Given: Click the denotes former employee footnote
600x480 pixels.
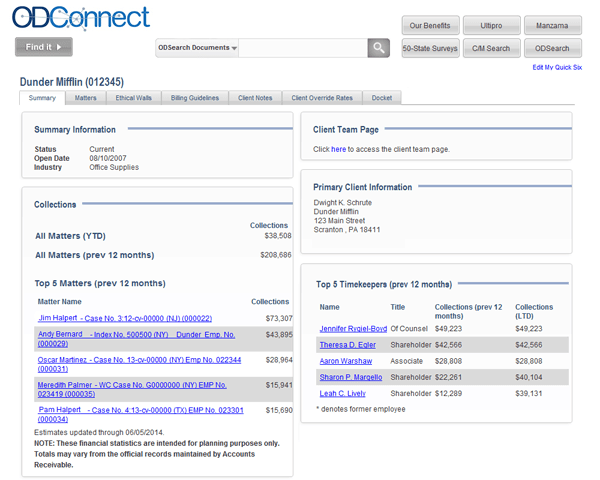Looking at the screenshot, I should (x=360, y=409).
